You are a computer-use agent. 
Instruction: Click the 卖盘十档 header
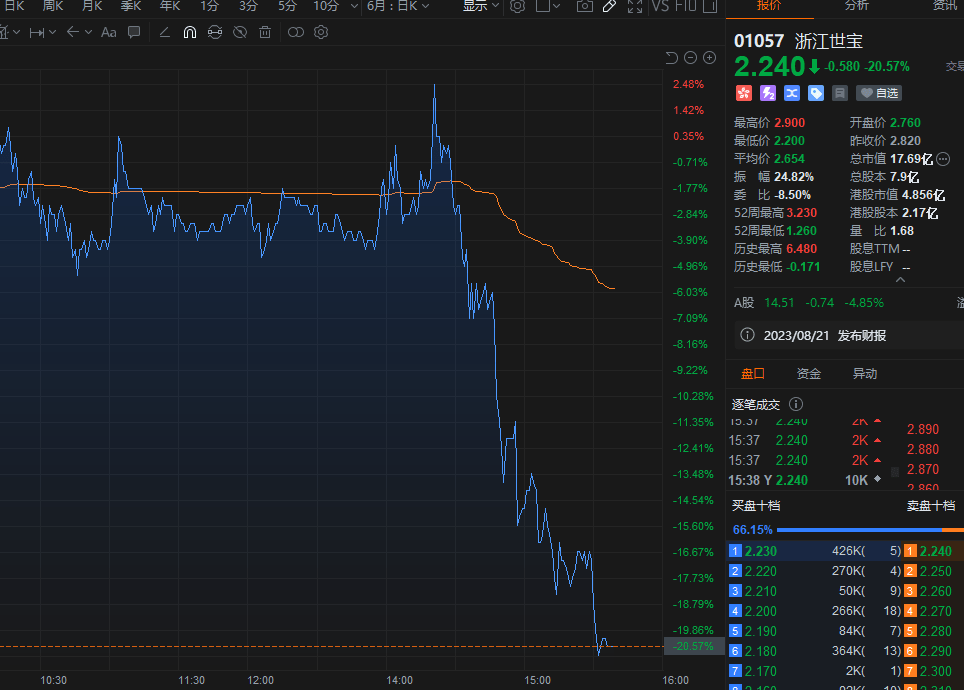point(931,506)
